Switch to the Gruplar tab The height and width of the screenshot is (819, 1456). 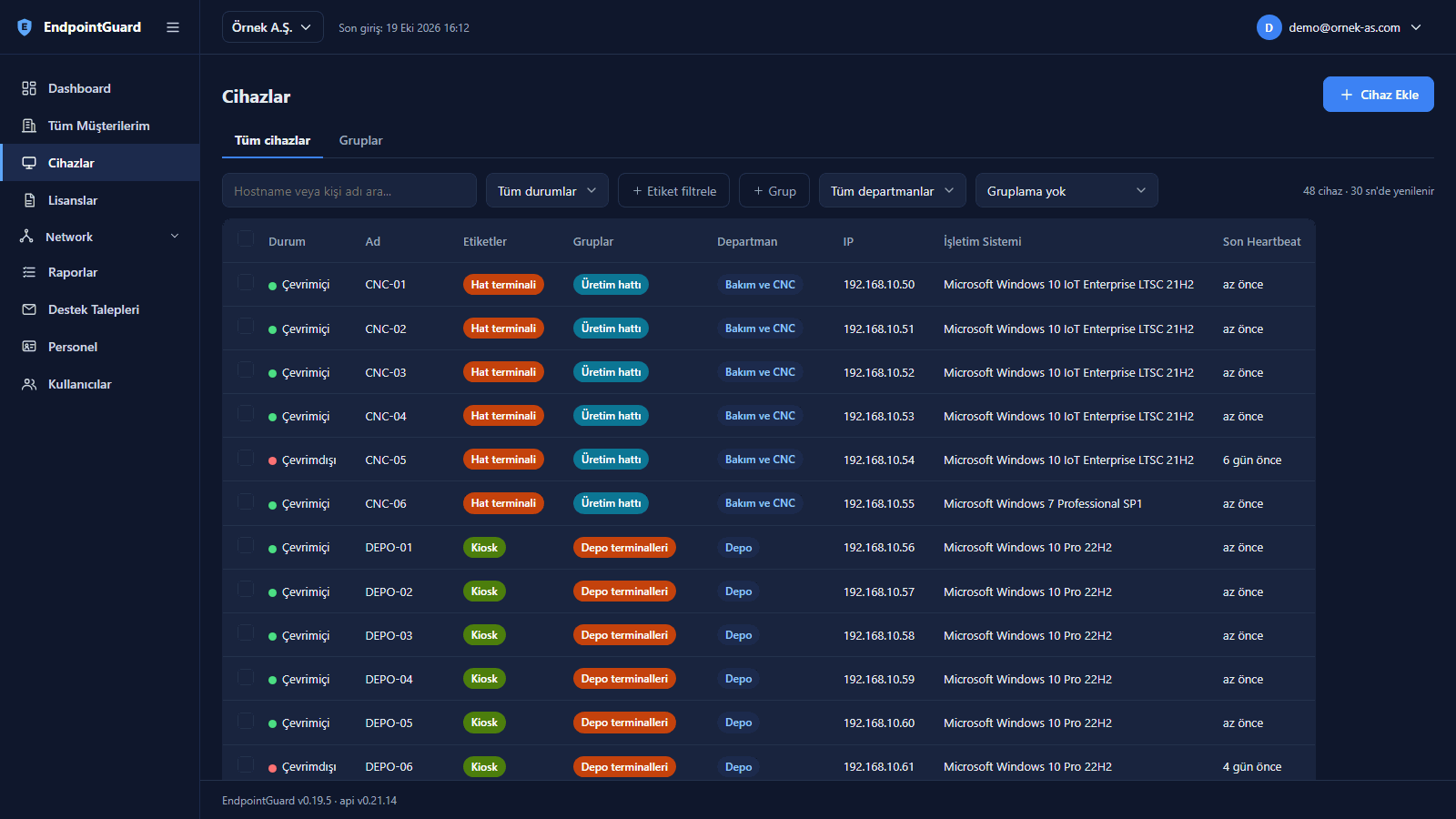click(x=360, y=140)
